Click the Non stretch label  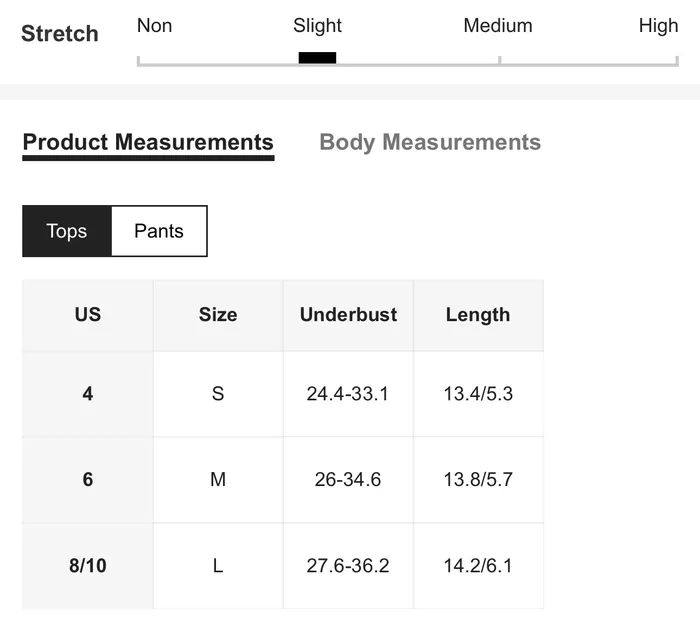(x=154, y=25)
